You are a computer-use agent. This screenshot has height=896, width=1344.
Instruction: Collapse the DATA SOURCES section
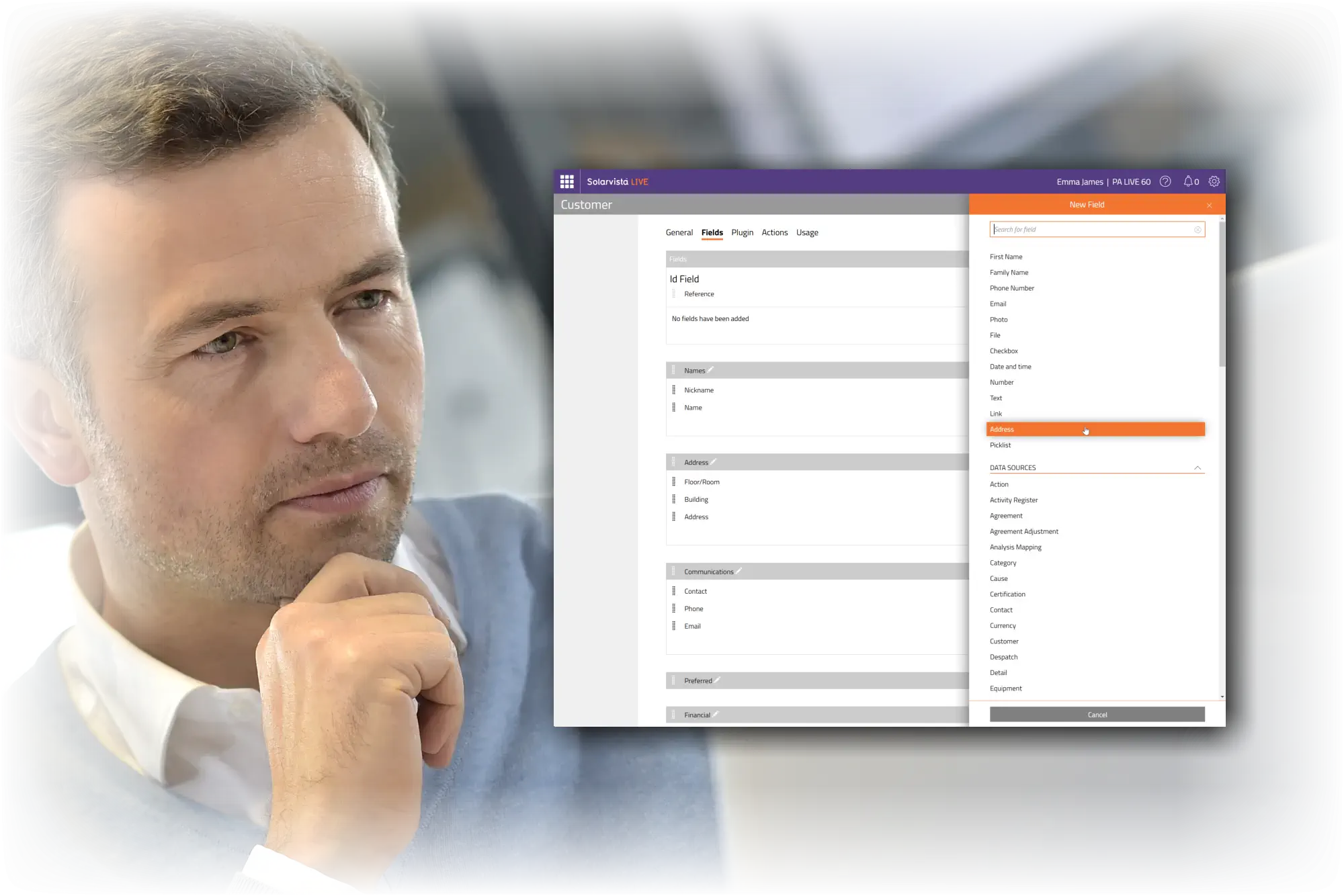[x=1198, y=467]
